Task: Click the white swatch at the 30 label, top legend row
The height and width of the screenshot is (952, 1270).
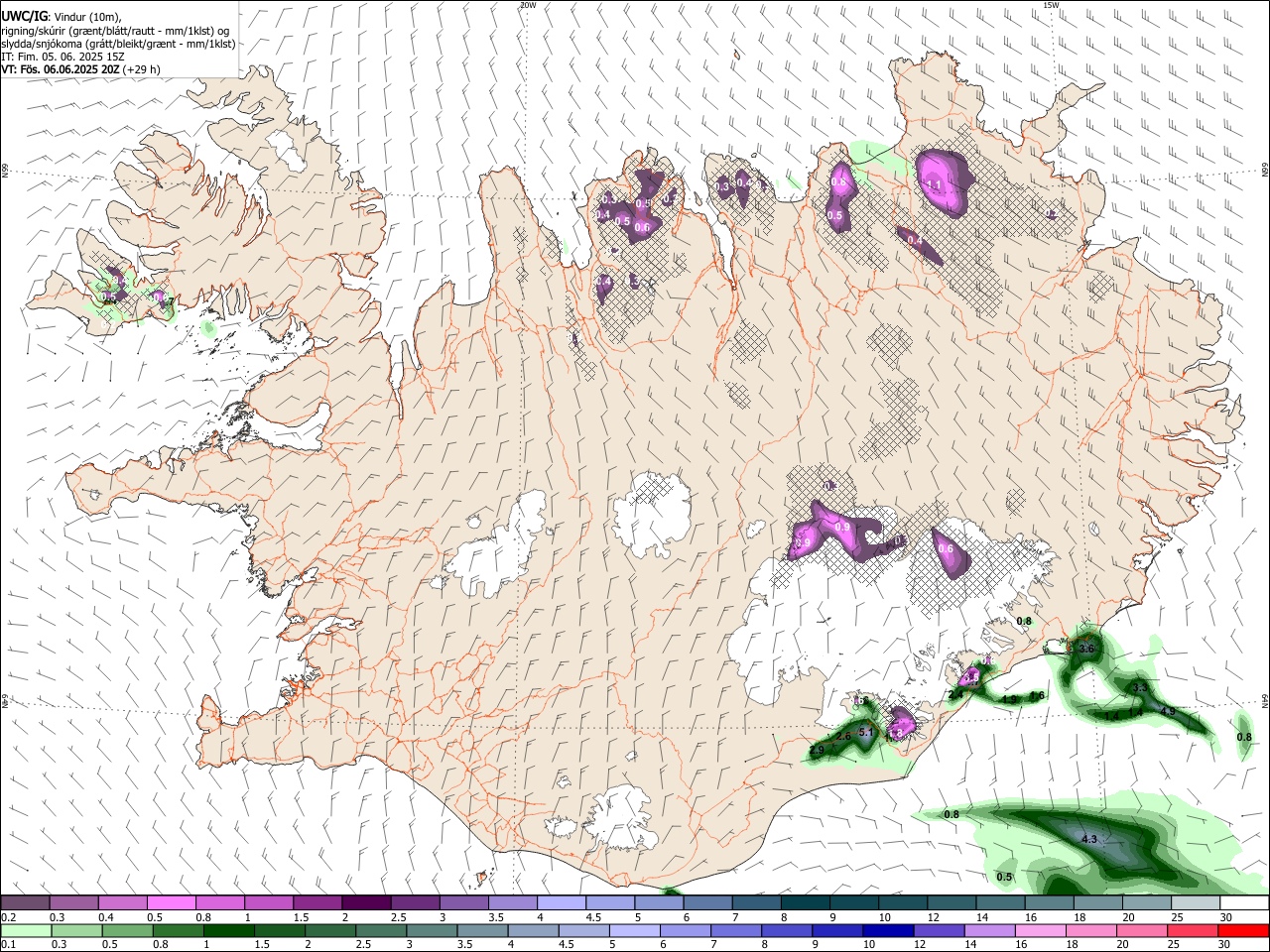Action: pos(1244,903)
